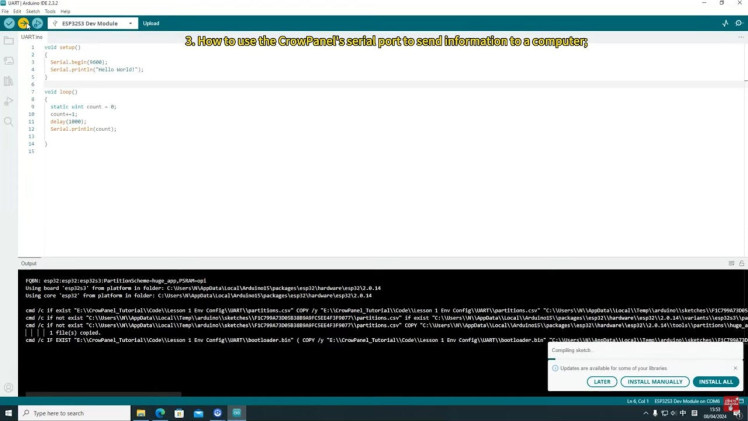This screenshot has width=748, height=421.
Task: Open the account profile icon in sidebar
Action: point(9,388)
